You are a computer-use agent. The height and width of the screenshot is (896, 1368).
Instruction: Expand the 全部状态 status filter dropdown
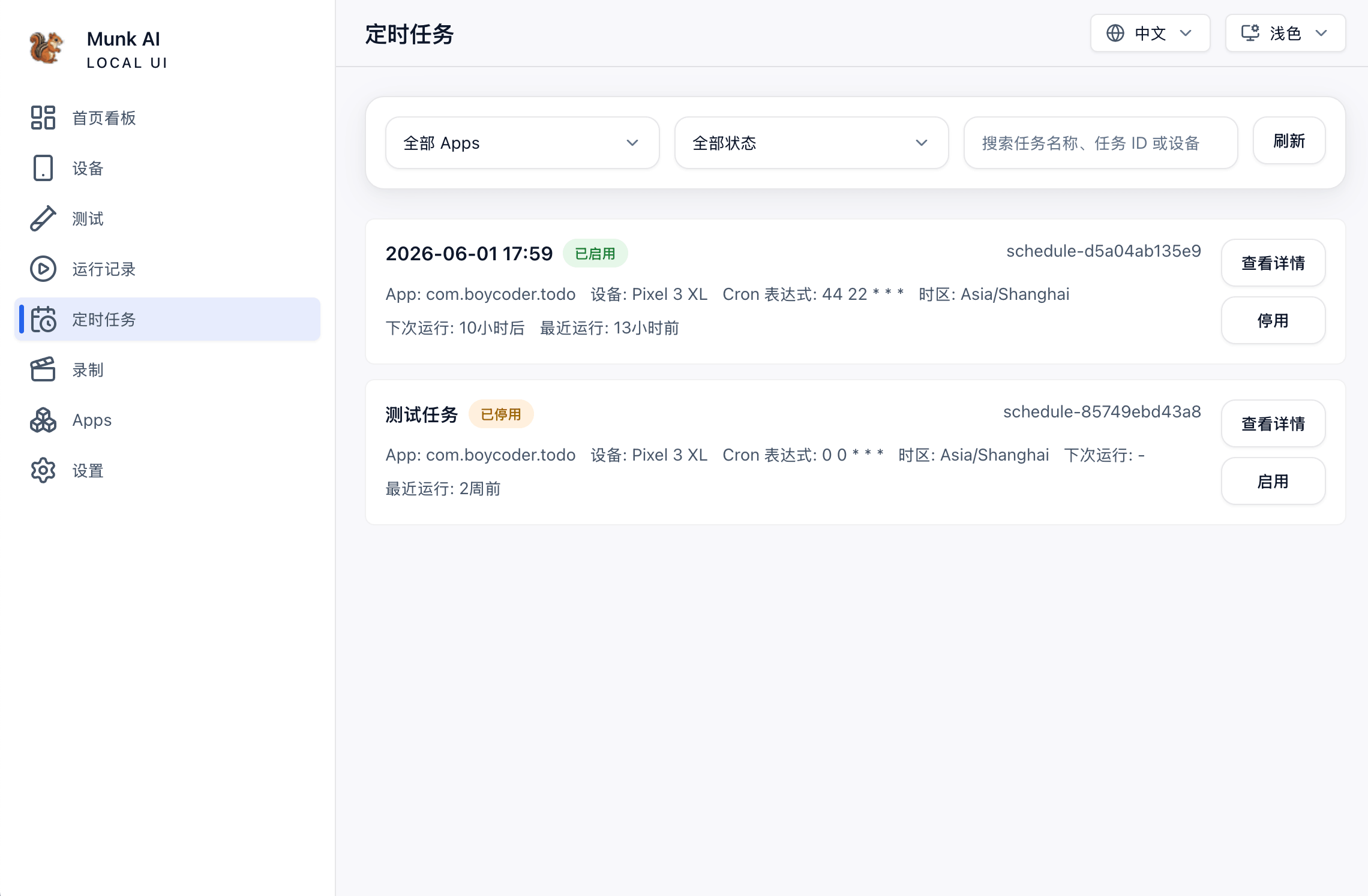click(812, 143)
